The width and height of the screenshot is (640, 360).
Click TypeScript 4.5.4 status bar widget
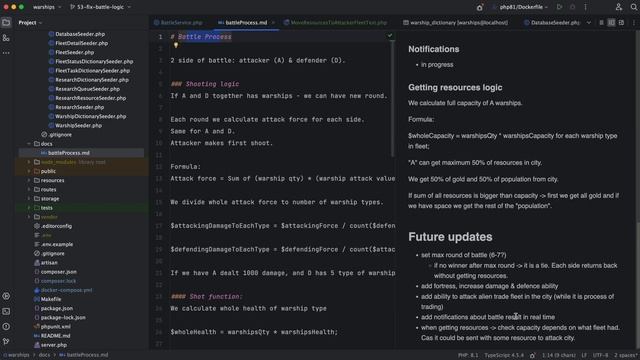504,355
